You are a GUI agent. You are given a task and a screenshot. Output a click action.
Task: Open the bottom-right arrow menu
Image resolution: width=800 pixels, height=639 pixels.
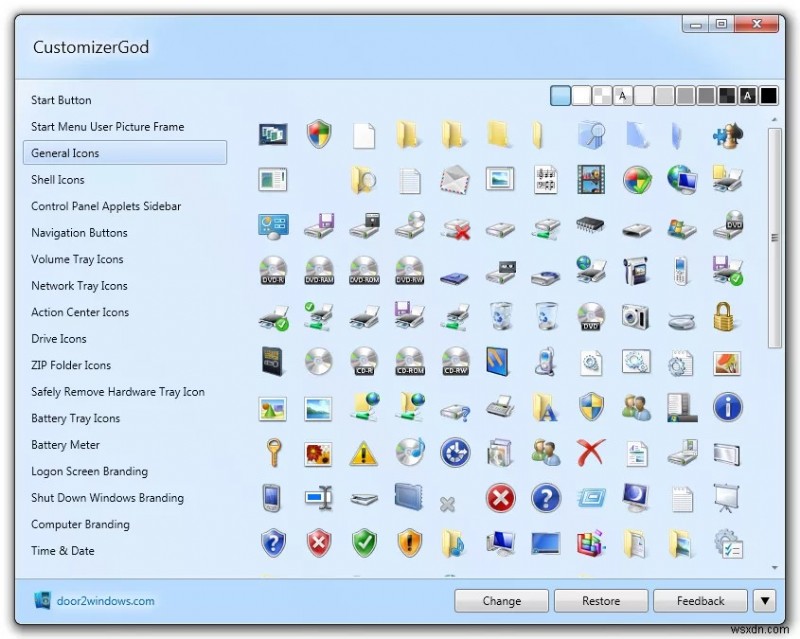pos(764,601)
